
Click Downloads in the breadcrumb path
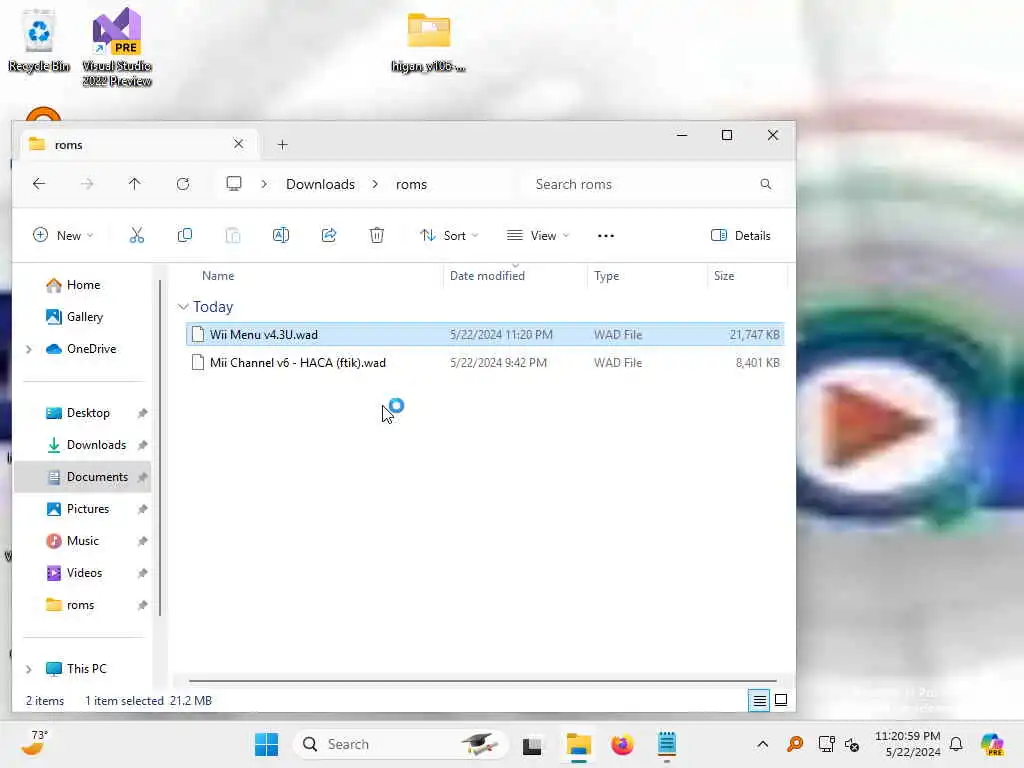(x=320, y=184)
